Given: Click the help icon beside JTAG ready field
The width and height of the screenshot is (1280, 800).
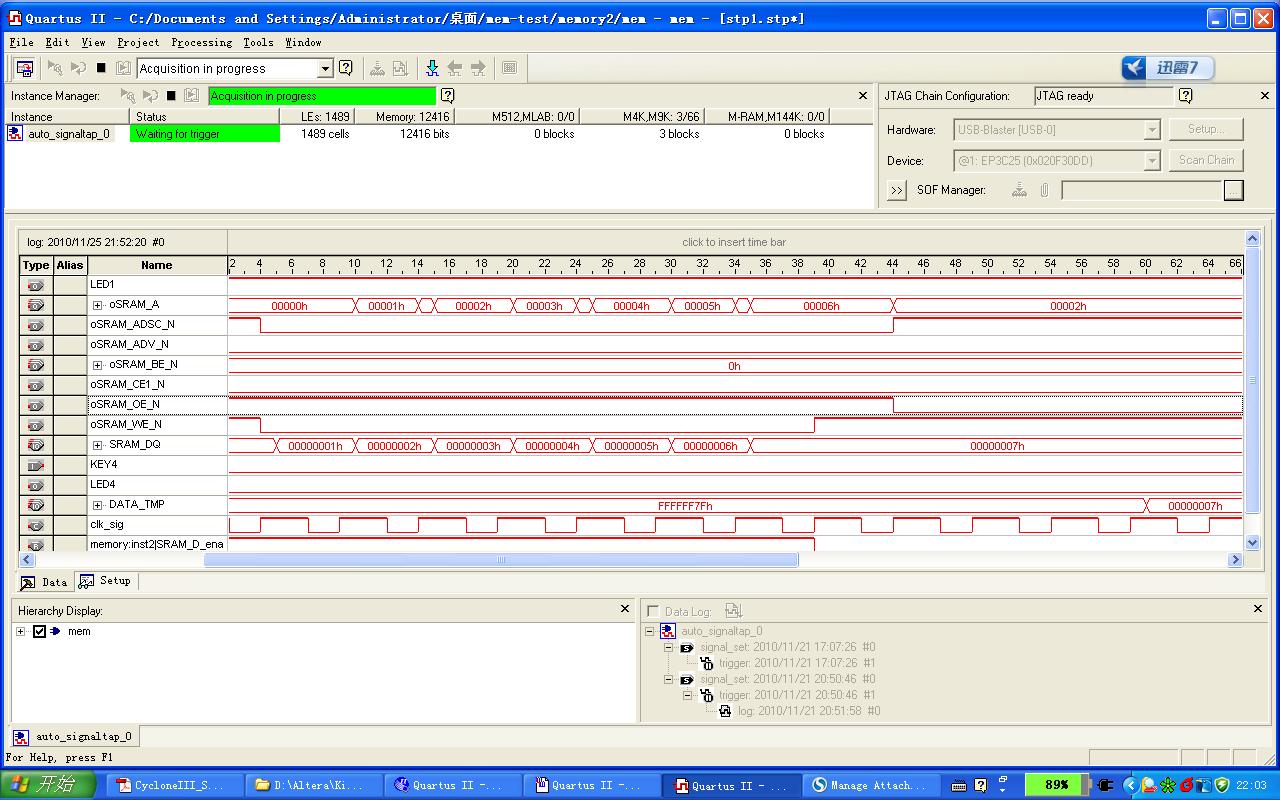Looking at the screenshot, I should coord(1185,96).
